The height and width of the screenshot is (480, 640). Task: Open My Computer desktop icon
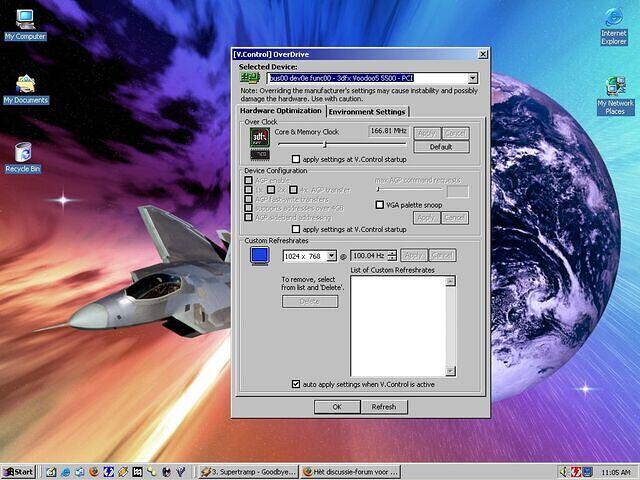[25, 25]
